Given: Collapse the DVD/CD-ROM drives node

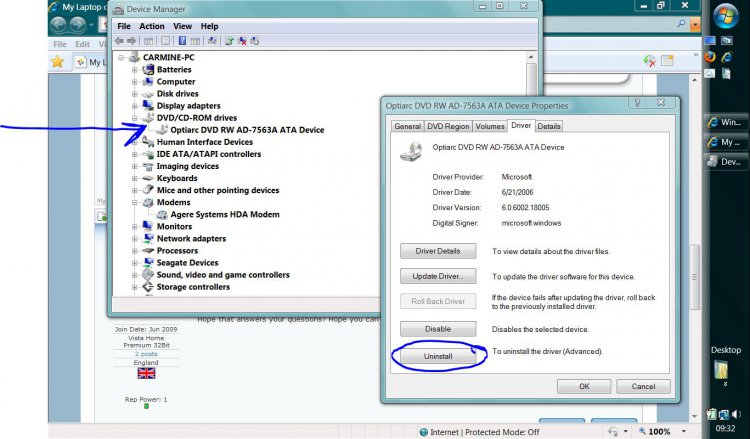Looking at the screenshot, I should tap(135, 118).
